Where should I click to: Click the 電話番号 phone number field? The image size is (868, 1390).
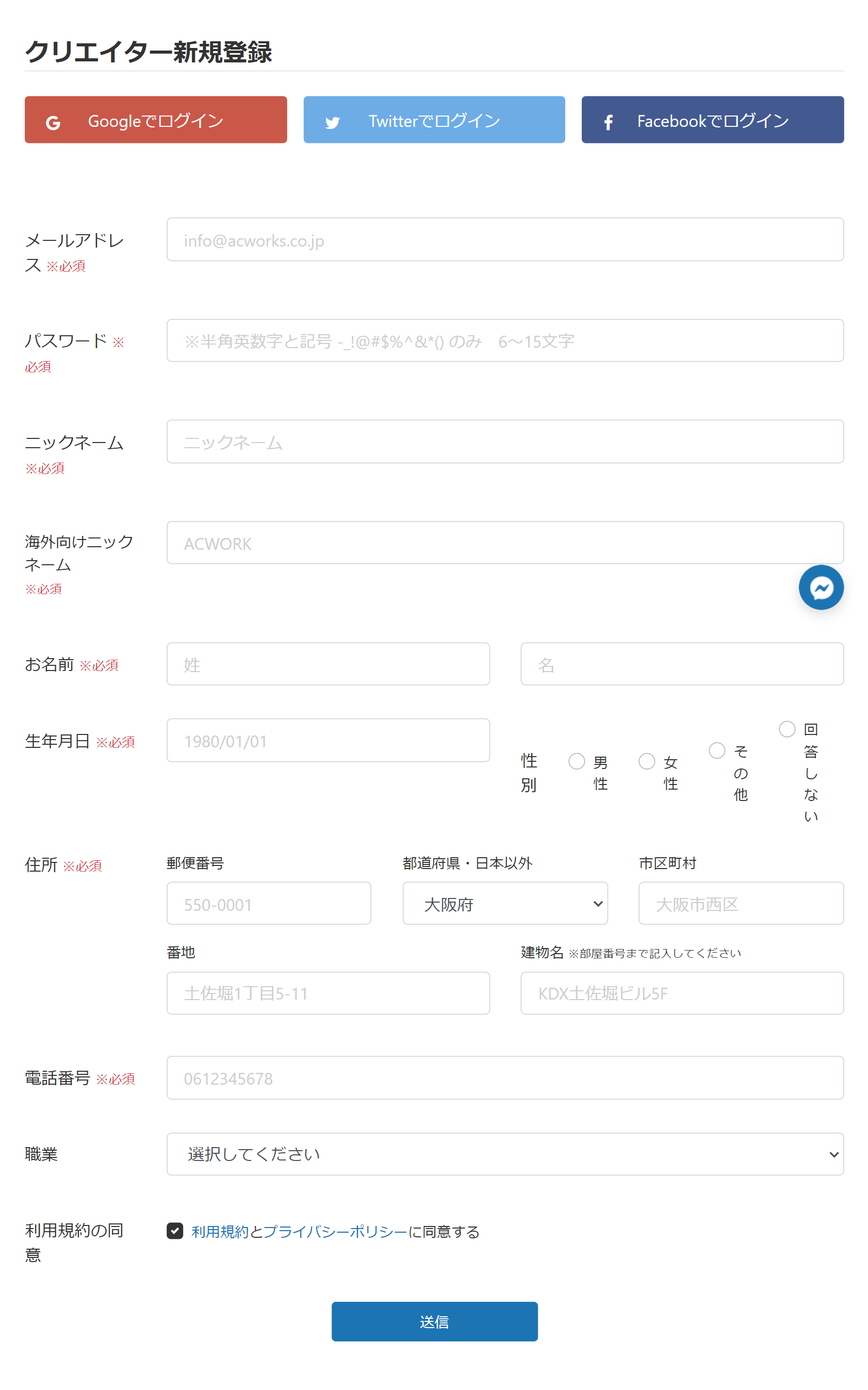504,1077
